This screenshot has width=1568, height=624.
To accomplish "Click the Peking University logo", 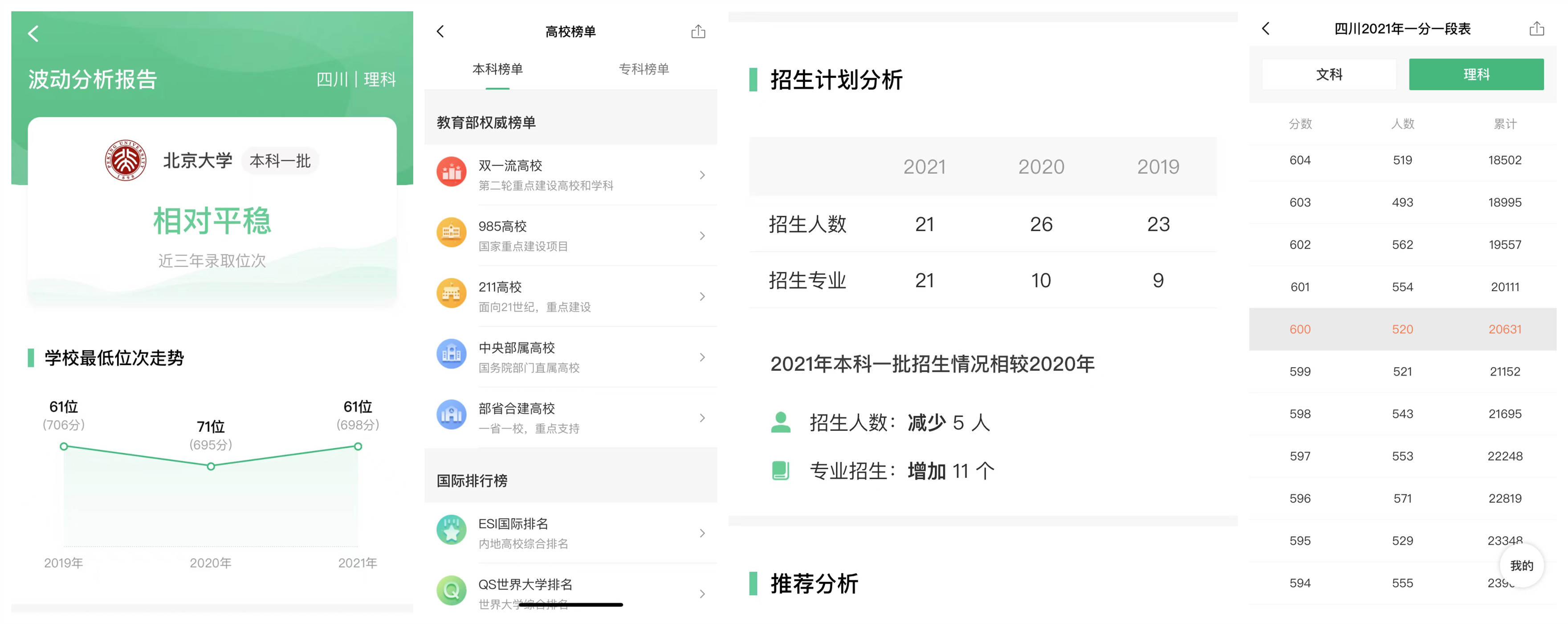I will tap(126, 160).
